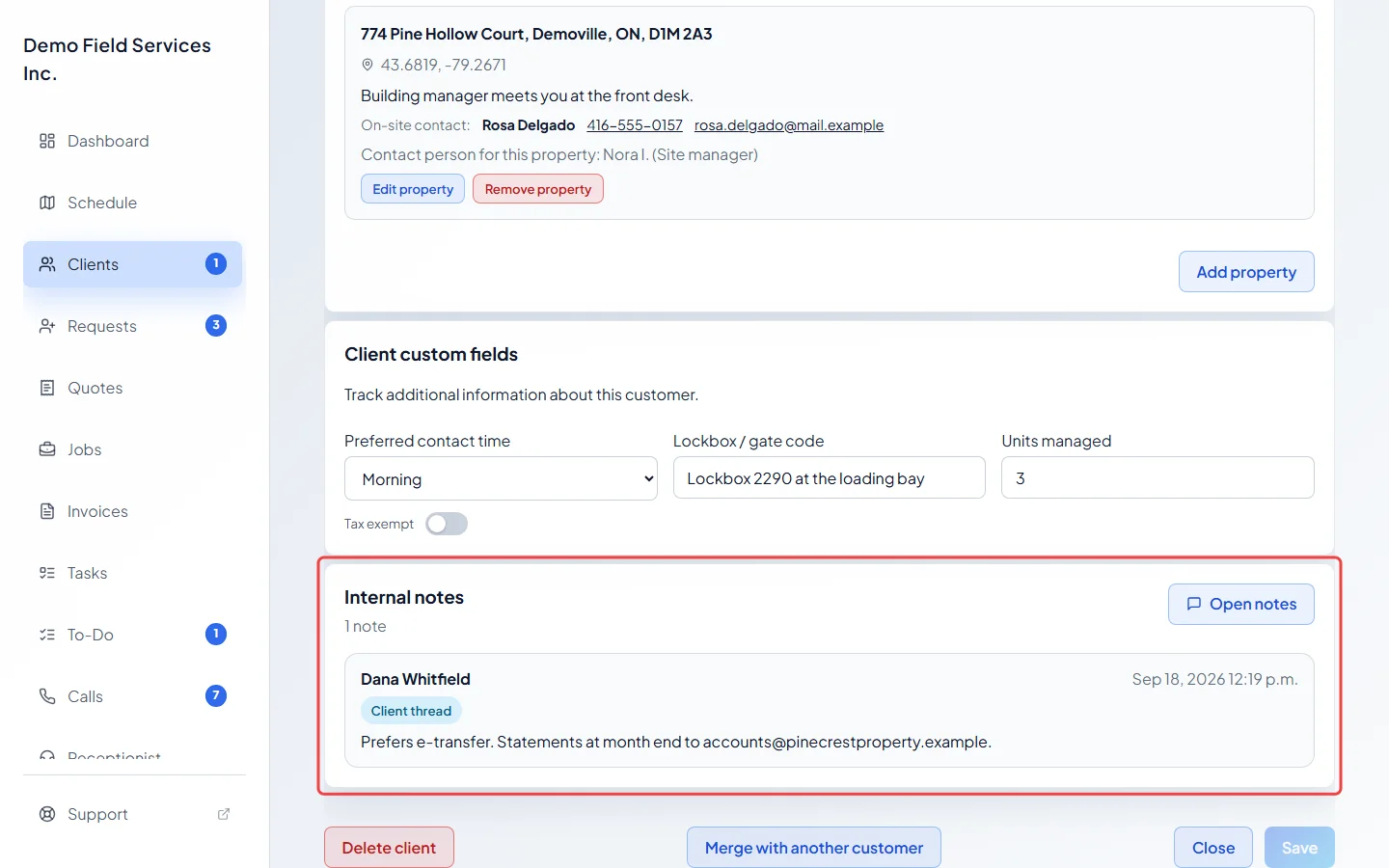
Task: Click the Client thread tag
Action: pos(411,711)
